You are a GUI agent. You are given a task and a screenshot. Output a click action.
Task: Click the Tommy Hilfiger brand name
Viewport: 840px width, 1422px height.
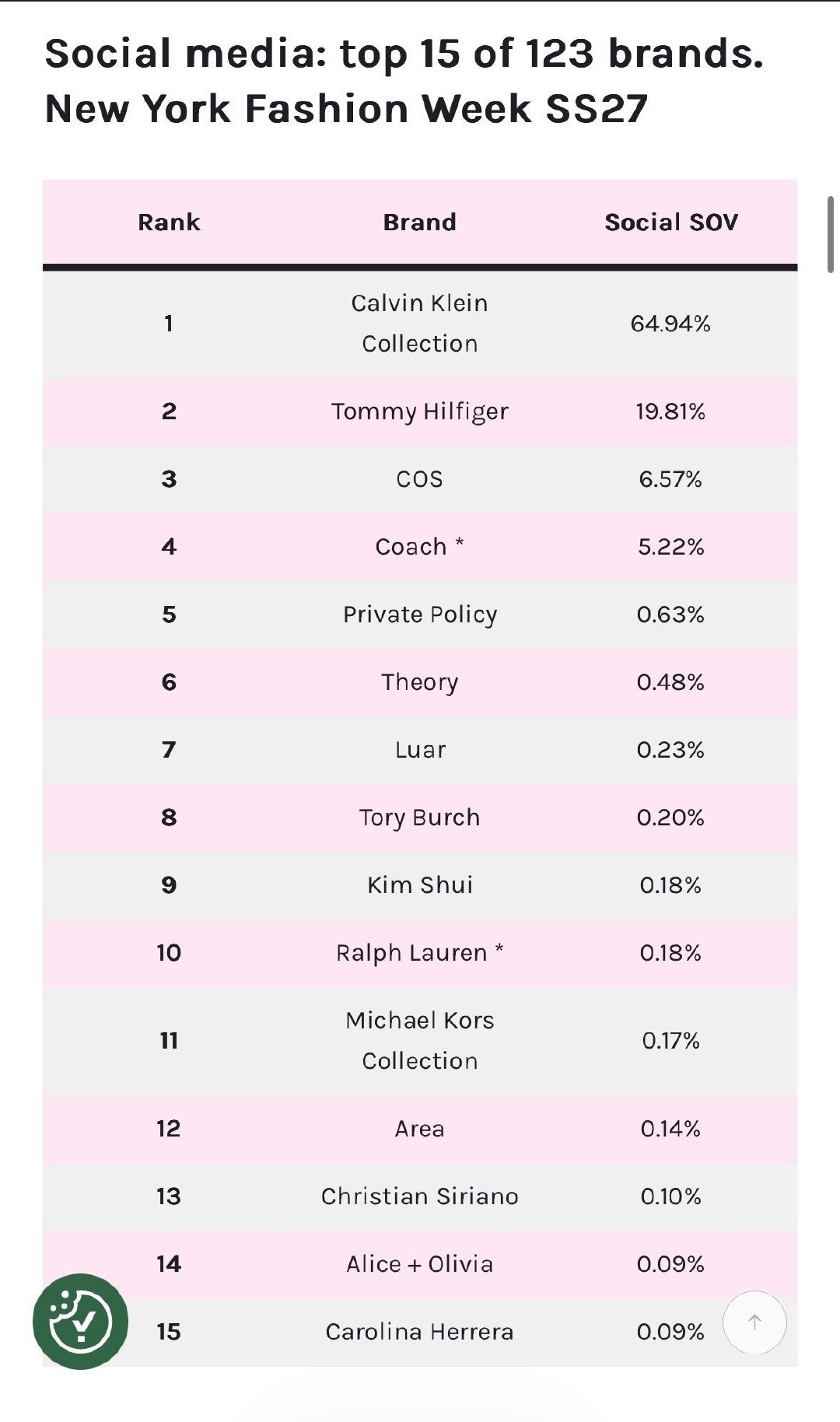coord(420,412)
